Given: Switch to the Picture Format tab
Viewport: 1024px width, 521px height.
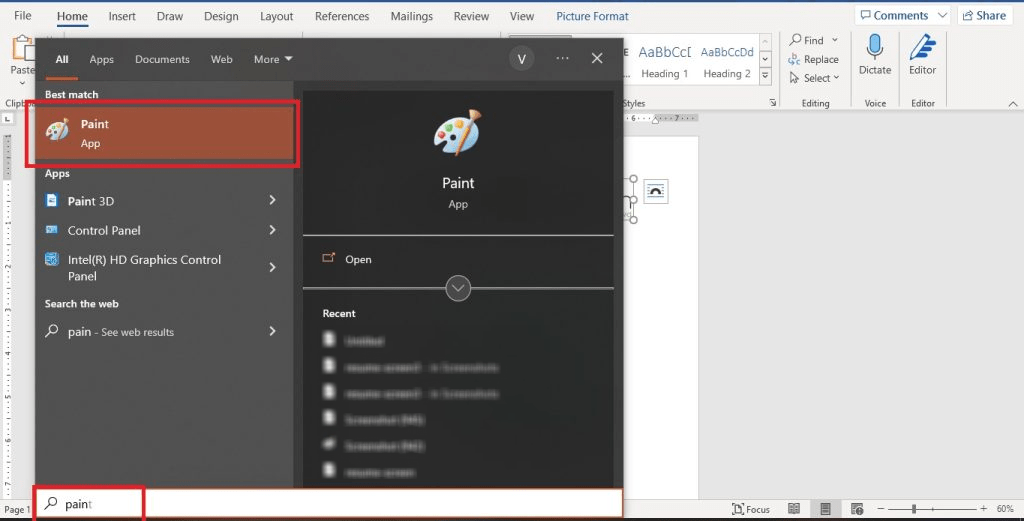Looking at the screenshot, I should (592, 16).
